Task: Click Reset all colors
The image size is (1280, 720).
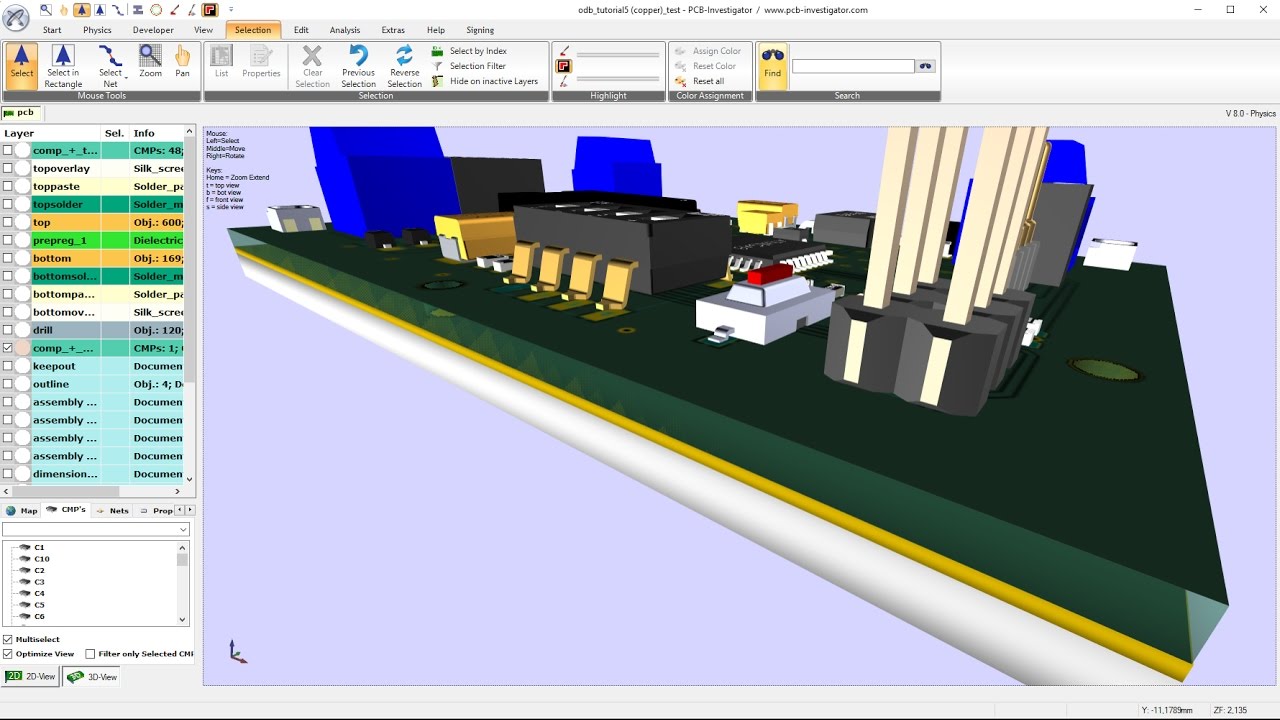Action: coord(700,81)
